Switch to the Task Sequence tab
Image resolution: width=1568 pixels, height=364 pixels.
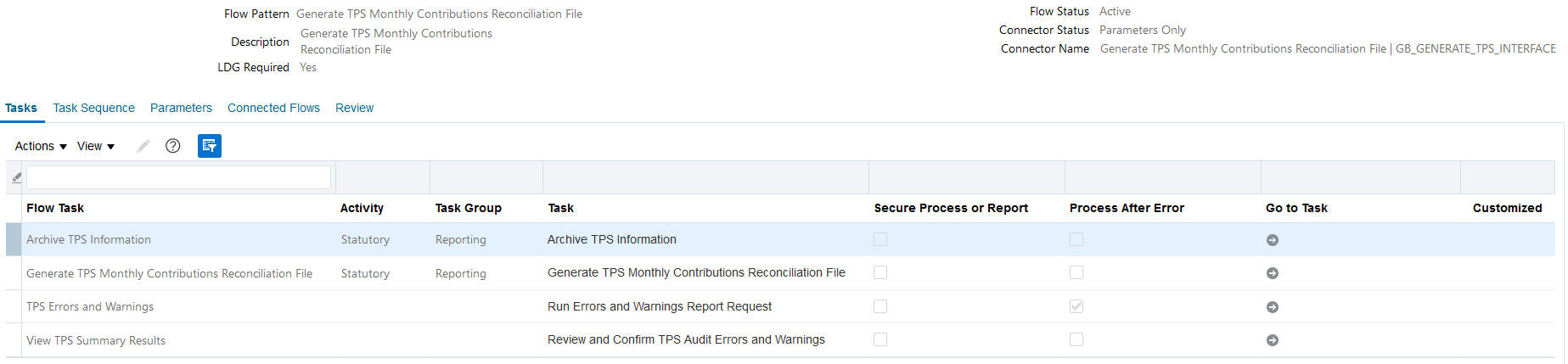(93, 108)
